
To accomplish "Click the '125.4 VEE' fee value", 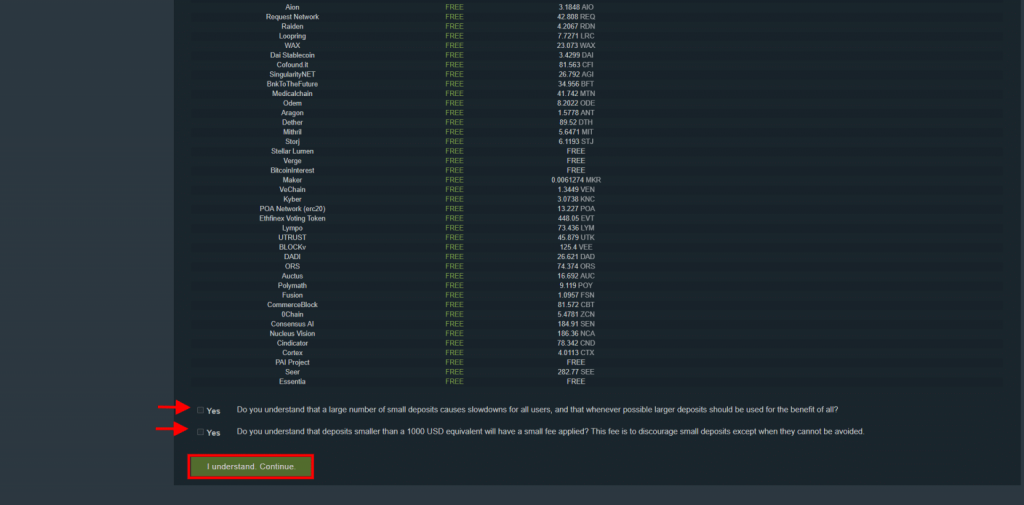I will pyautogui.click(x=575, y=247).
